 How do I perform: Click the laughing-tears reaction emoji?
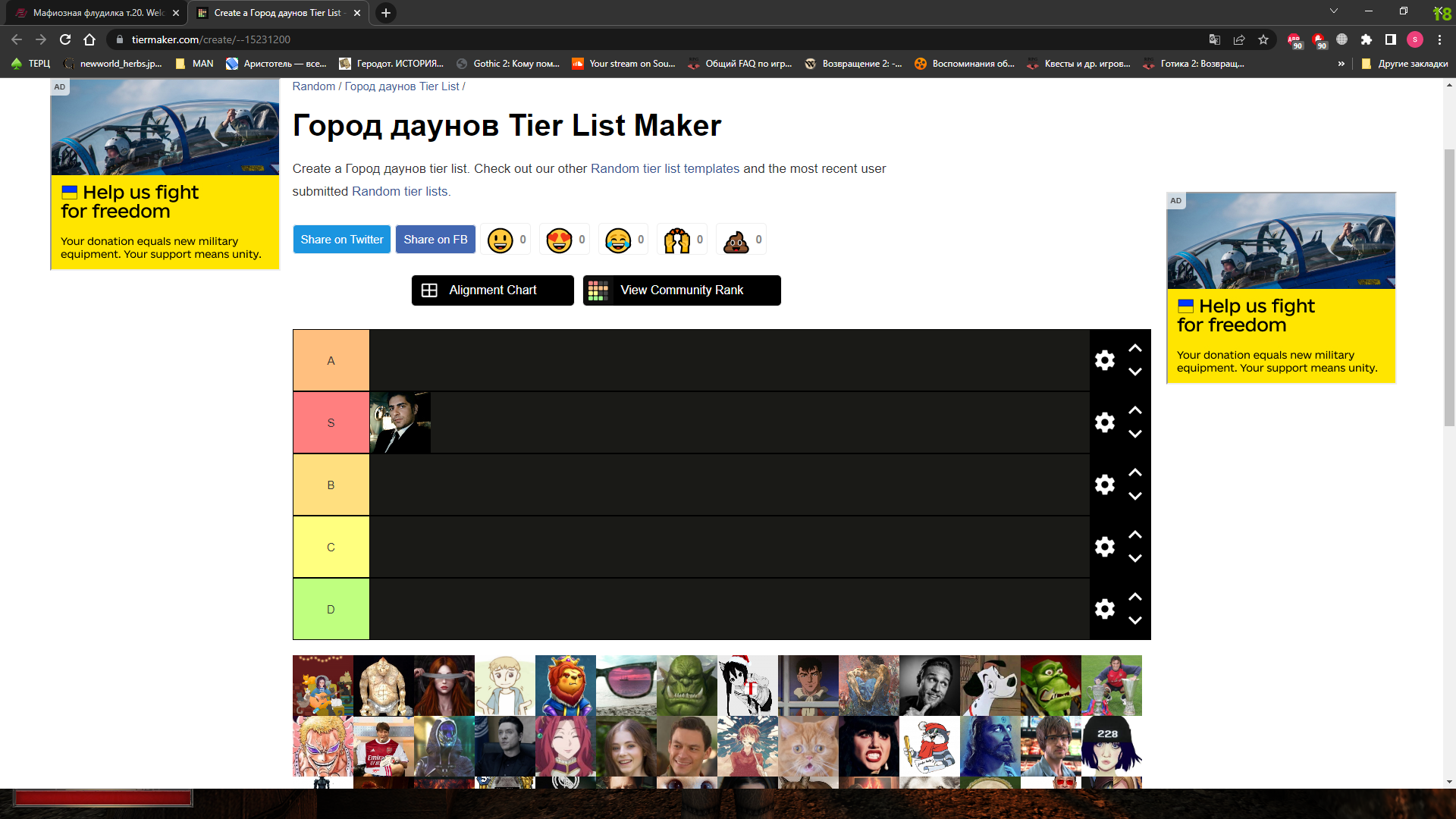pos(619,239)
